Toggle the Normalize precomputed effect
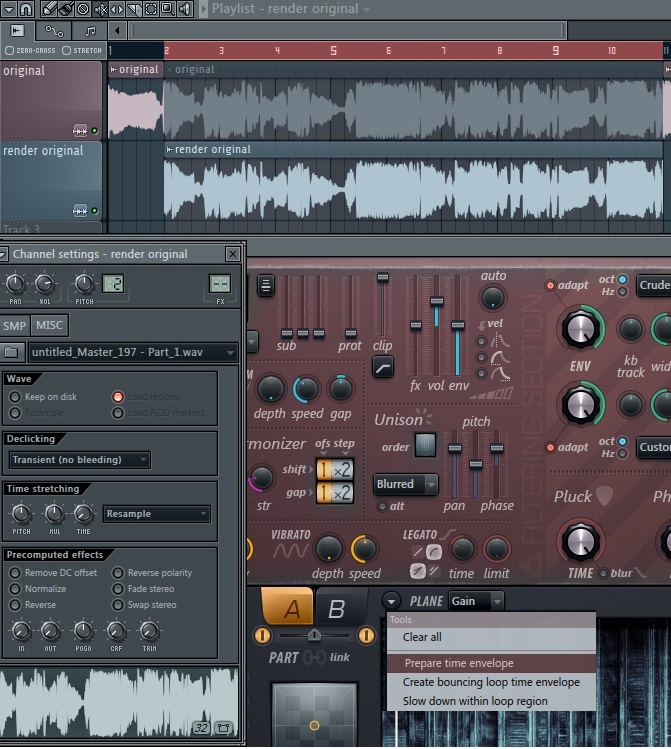Image resolution: width=671 pixels, height=749 pixels. 15,589
